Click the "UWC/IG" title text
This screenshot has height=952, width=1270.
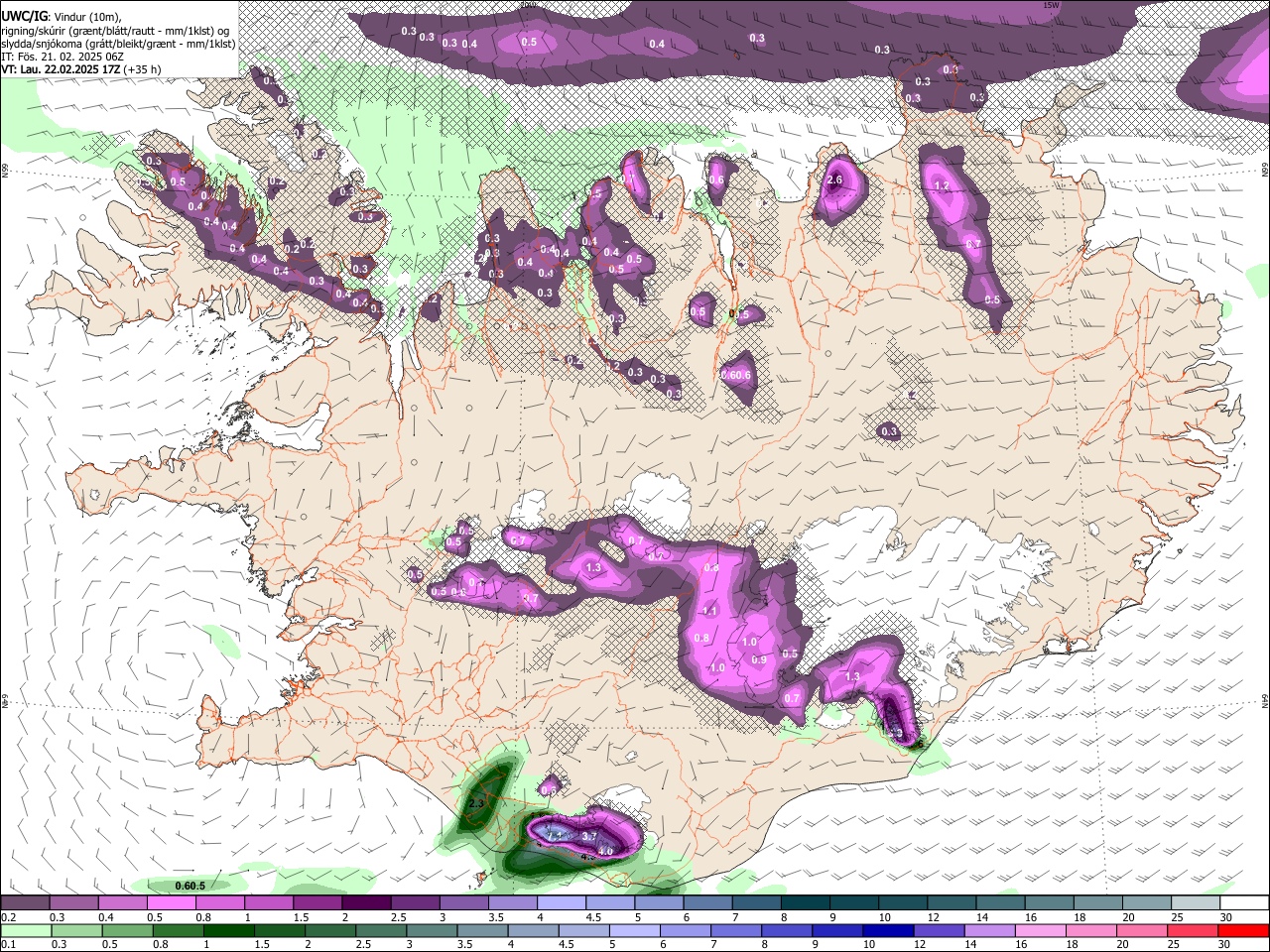click(x=23, y=15)
